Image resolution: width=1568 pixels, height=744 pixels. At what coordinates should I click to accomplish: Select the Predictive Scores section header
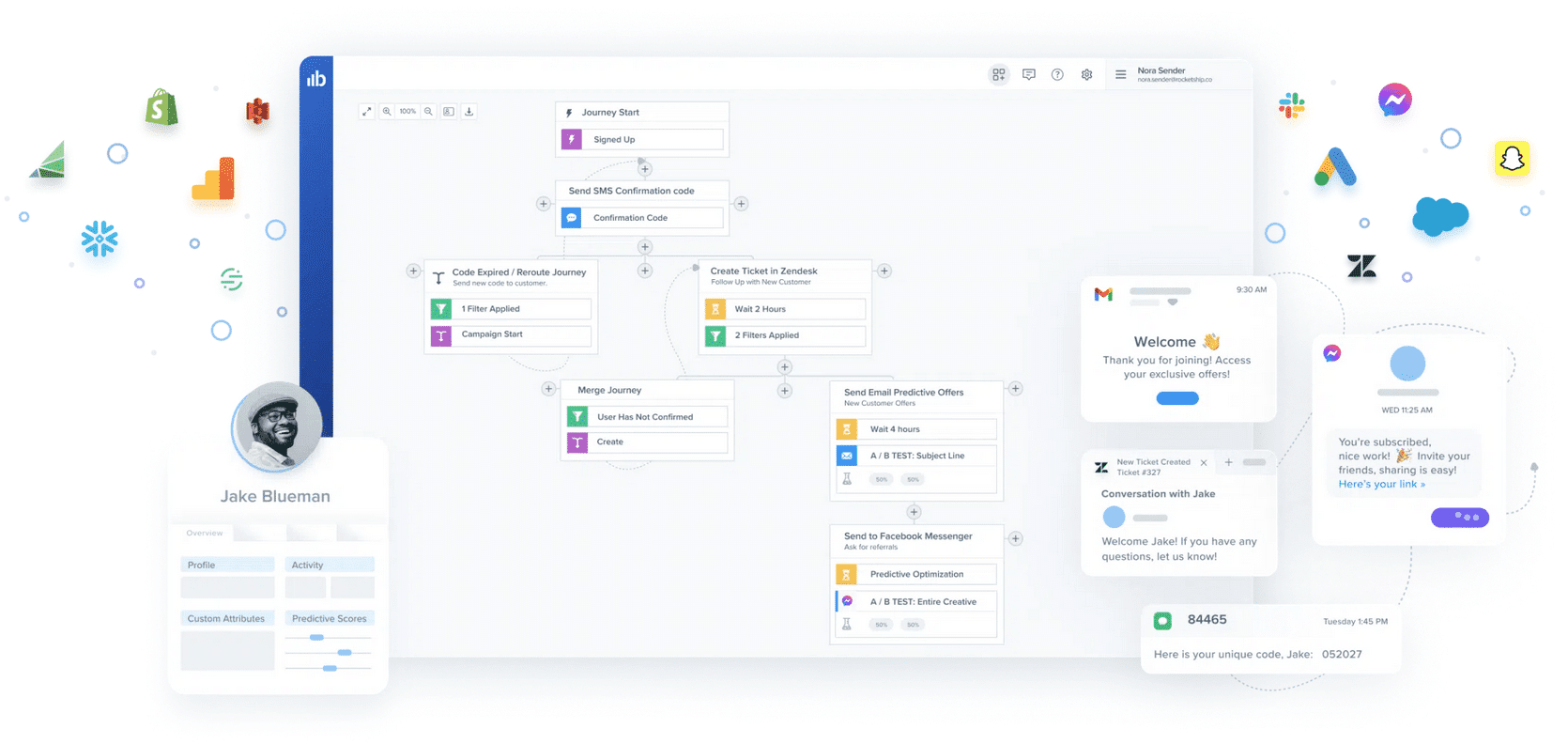pos(330,618)
